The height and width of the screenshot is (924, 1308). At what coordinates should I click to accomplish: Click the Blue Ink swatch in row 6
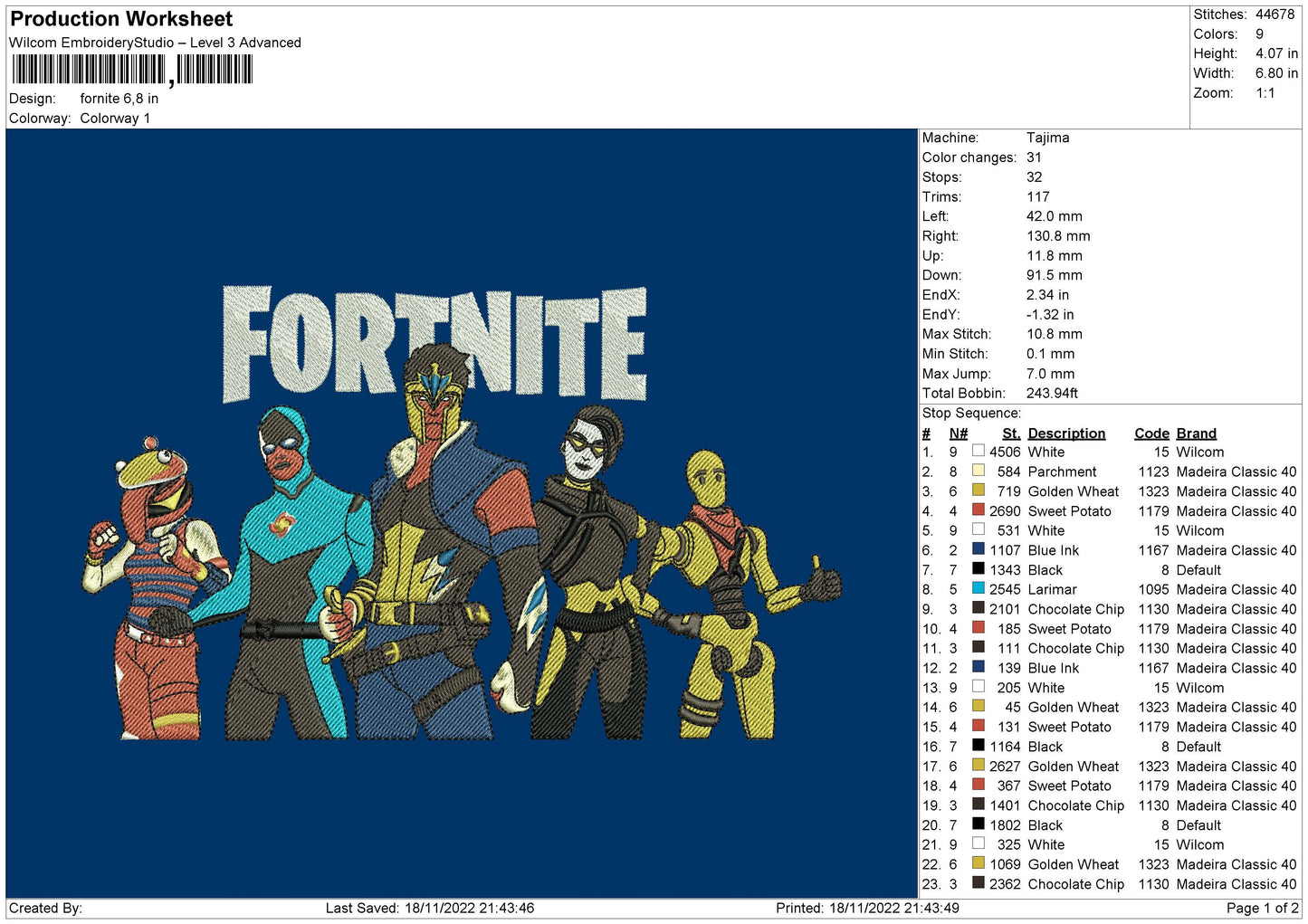coord(979,549)
